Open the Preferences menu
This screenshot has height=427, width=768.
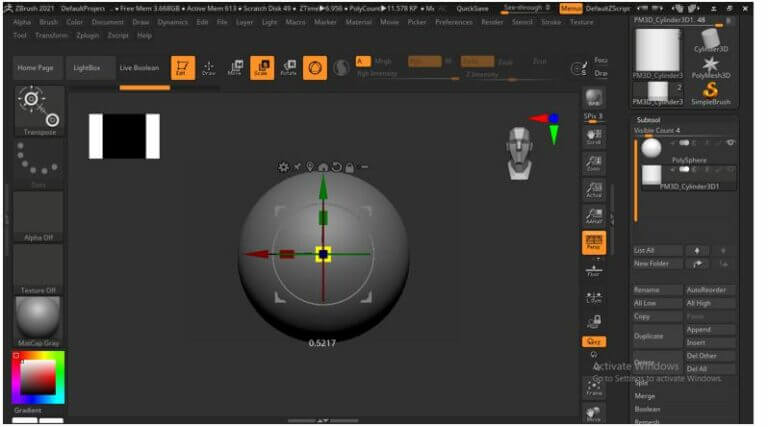point(454,22)
